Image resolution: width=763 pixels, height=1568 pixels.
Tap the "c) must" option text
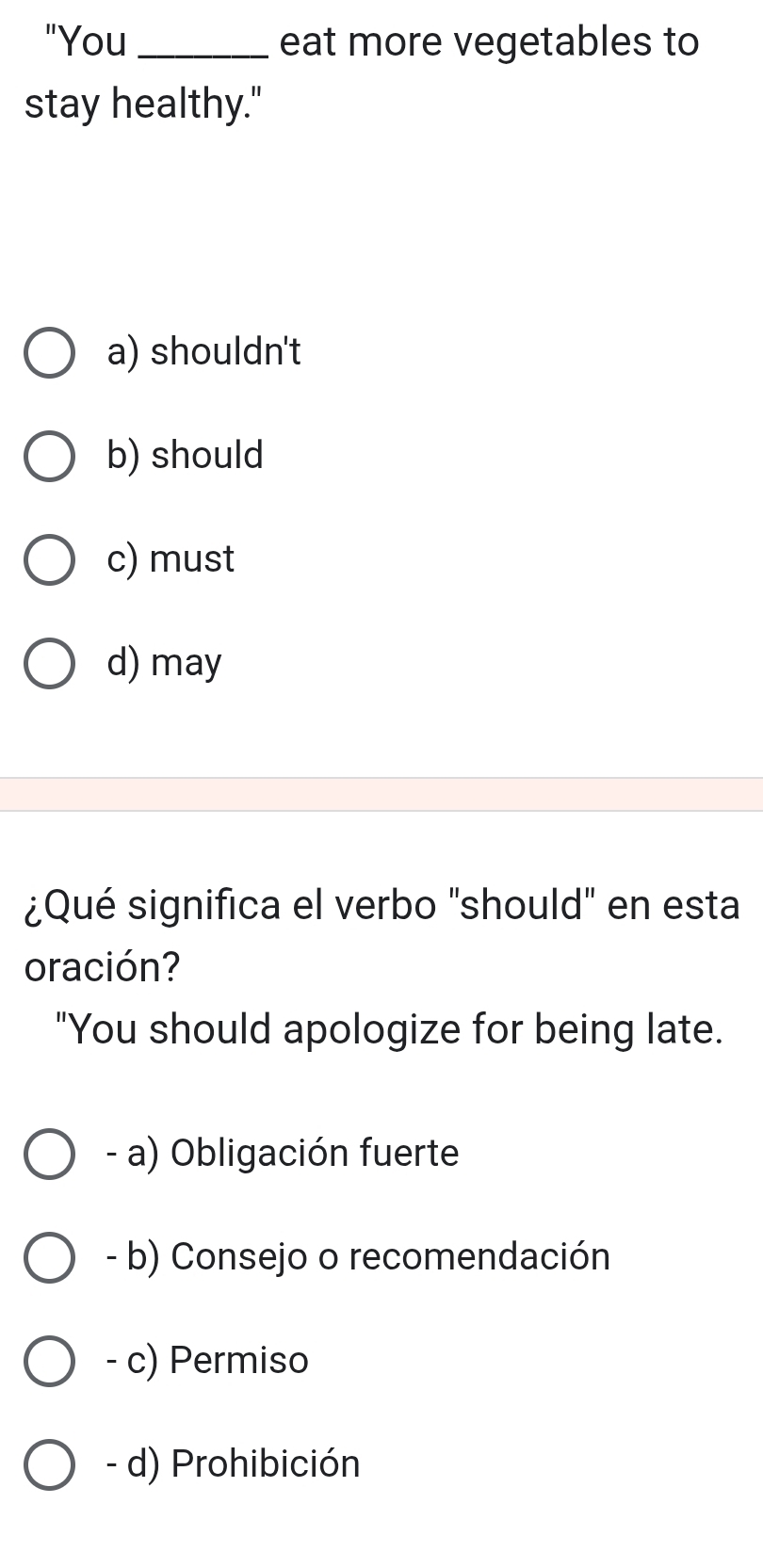(170, 559)
